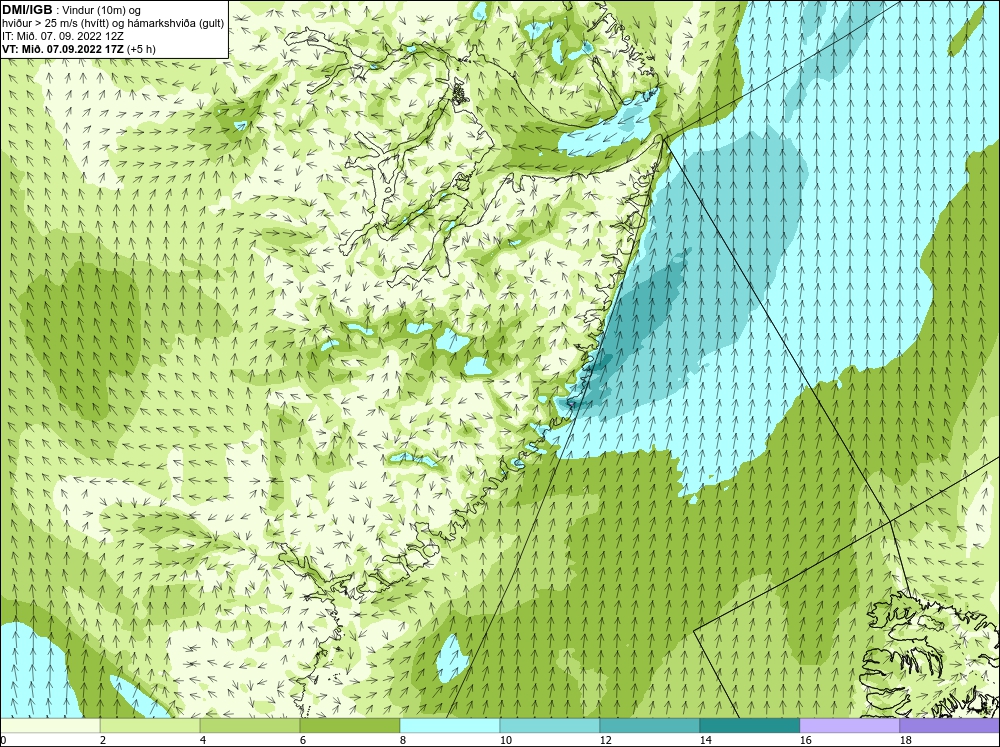1000x747 pixels.
Task: Click the 'VT: Mið. 07.09.2022 17Z' valid time
Action: 64,49
